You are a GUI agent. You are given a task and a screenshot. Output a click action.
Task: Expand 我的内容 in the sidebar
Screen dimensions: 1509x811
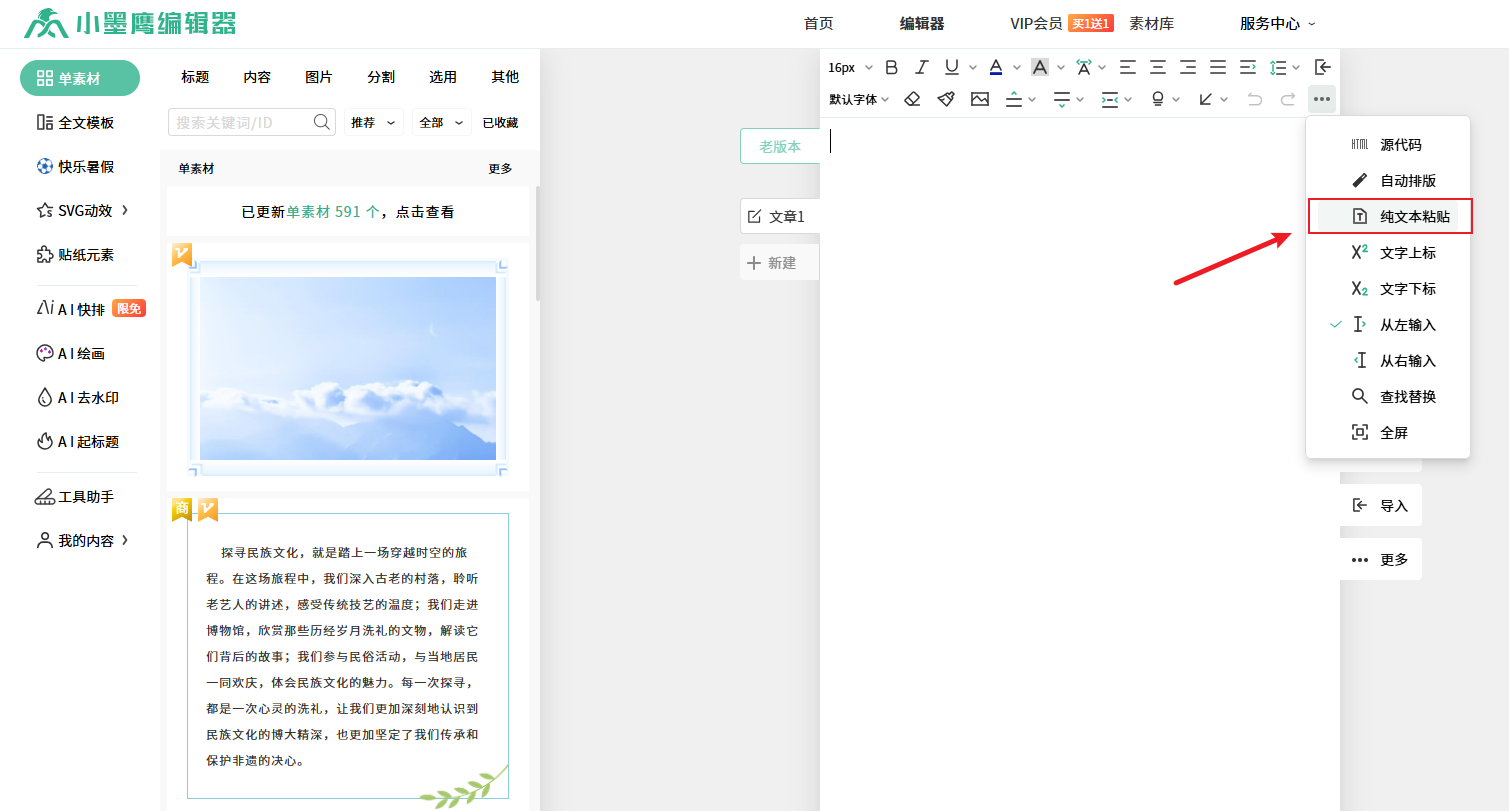84,540
